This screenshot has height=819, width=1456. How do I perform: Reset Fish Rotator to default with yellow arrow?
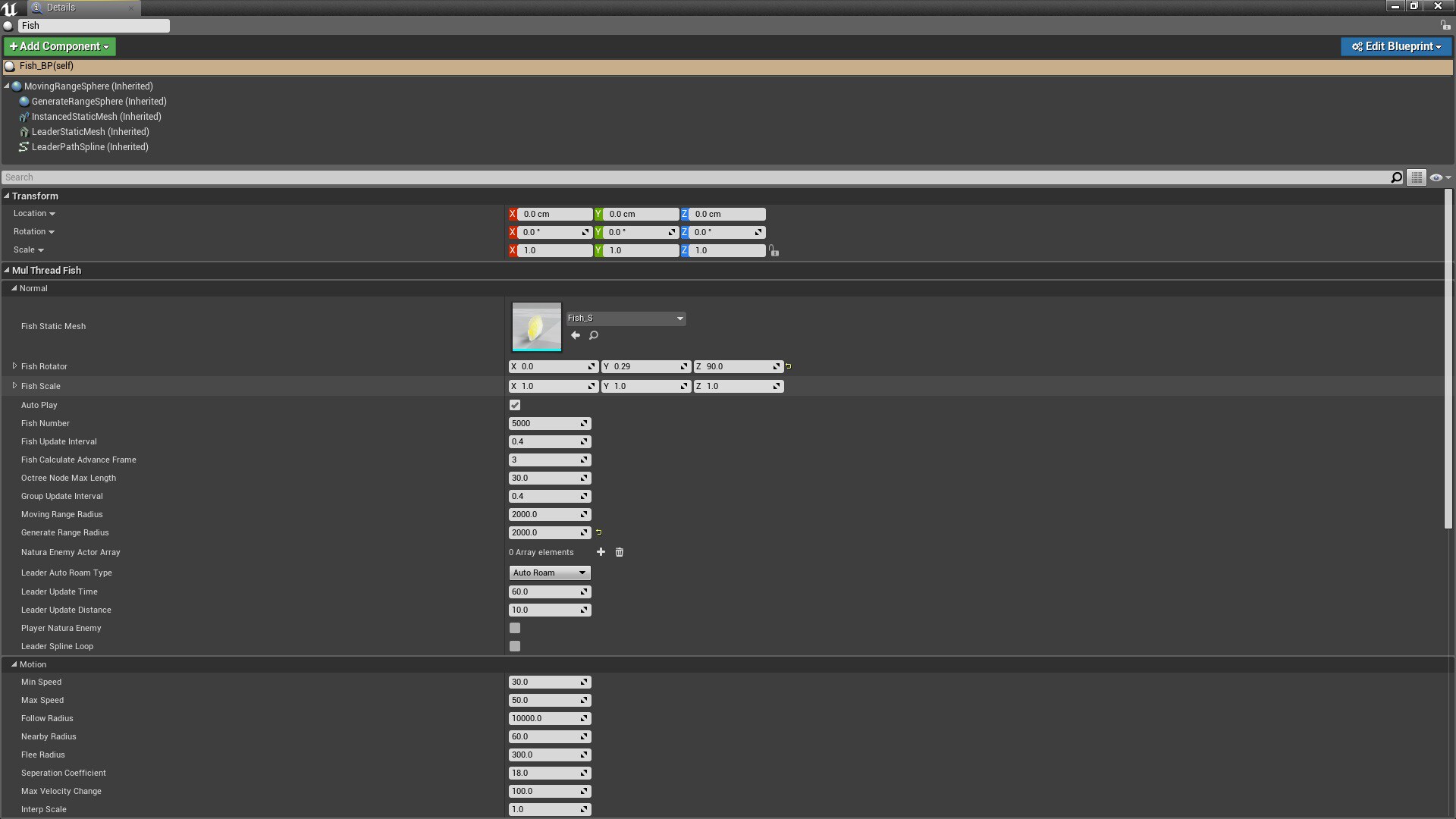789,366
